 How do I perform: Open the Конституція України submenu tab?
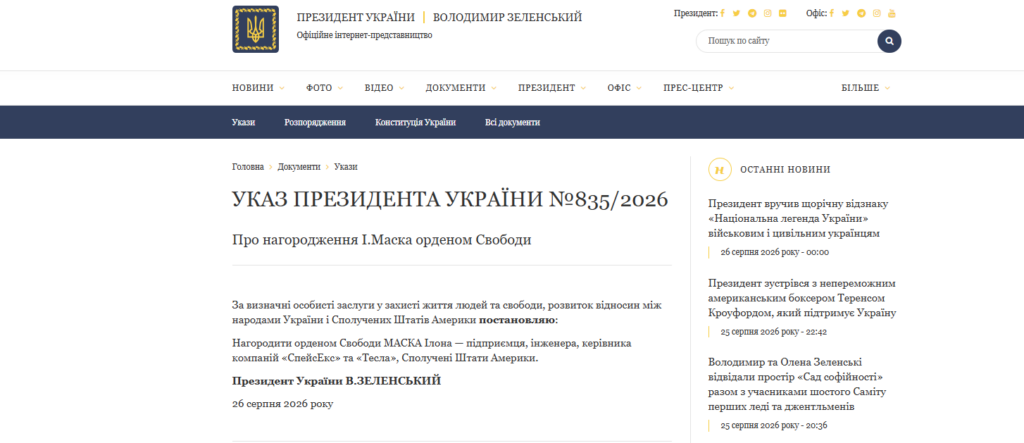[415, 122]
